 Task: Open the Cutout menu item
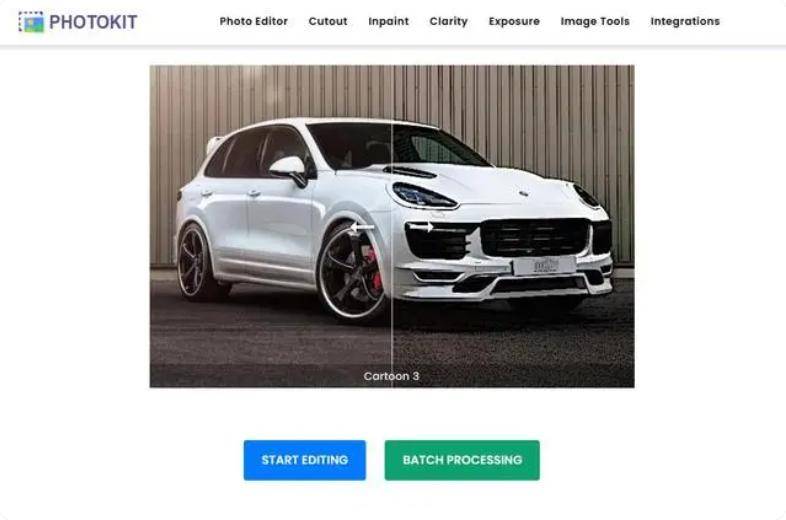point(328,22)
